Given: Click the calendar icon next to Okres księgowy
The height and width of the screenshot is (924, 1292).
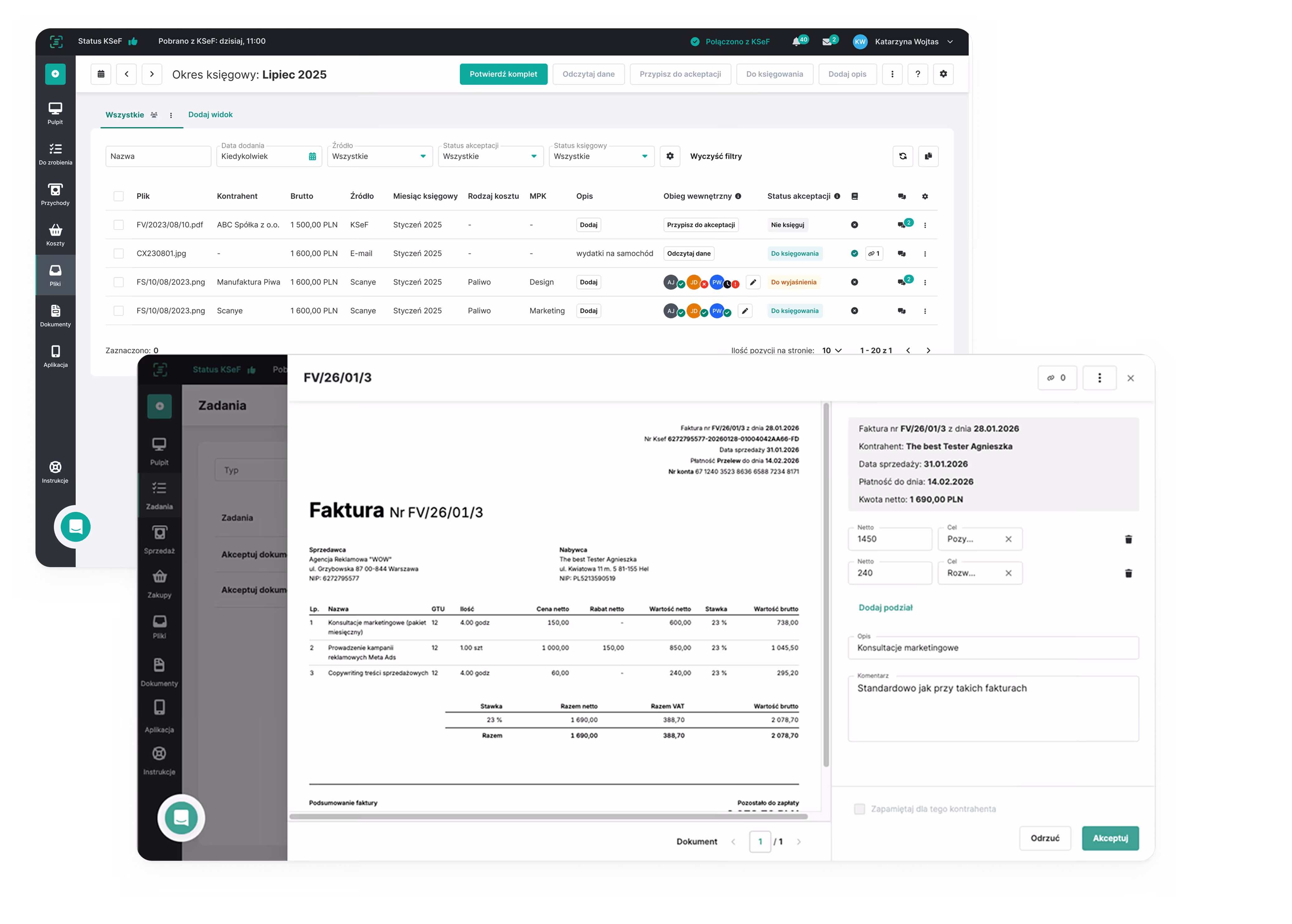Looking at the screenshot, I should point(101,74).
